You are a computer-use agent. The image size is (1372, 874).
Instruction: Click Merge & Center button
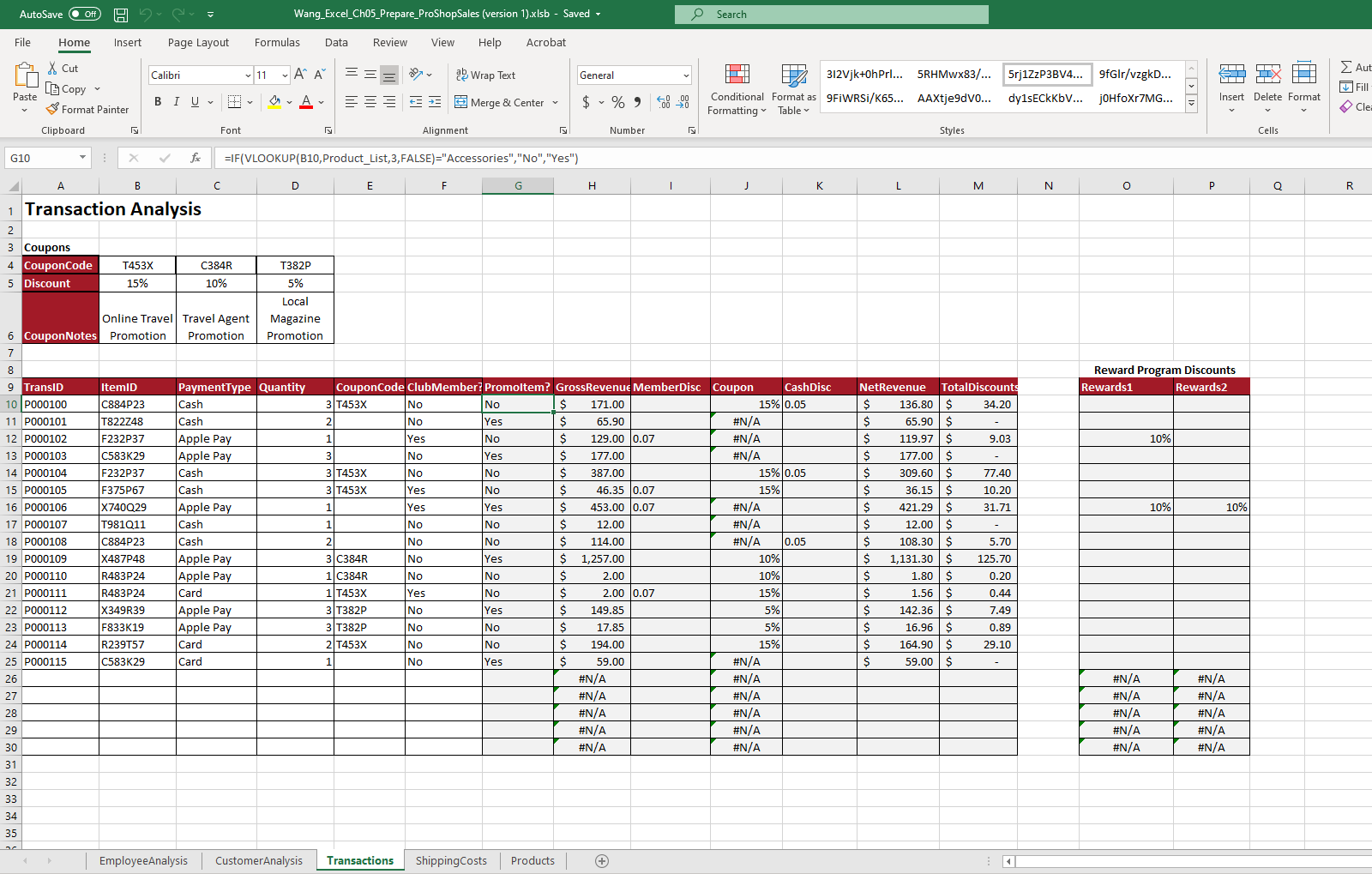tap(499, 102)
